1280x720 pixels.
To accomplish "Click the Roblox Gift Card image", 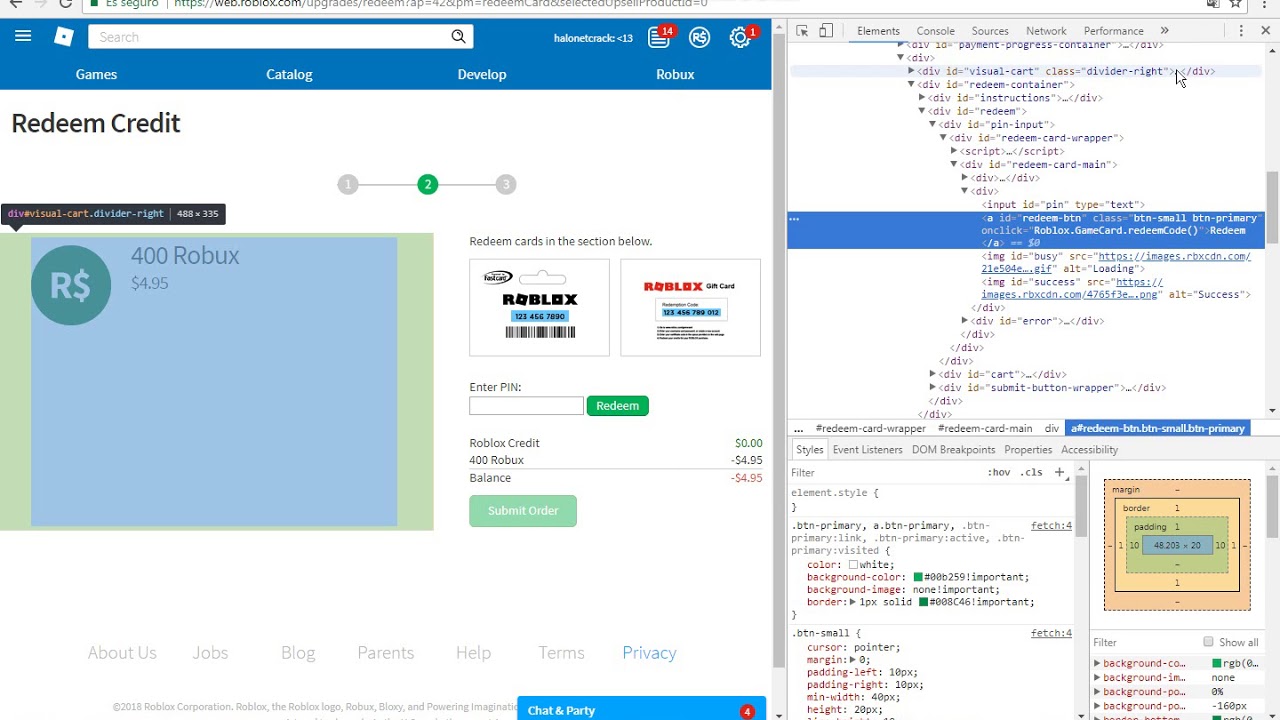I will (690, 308).
